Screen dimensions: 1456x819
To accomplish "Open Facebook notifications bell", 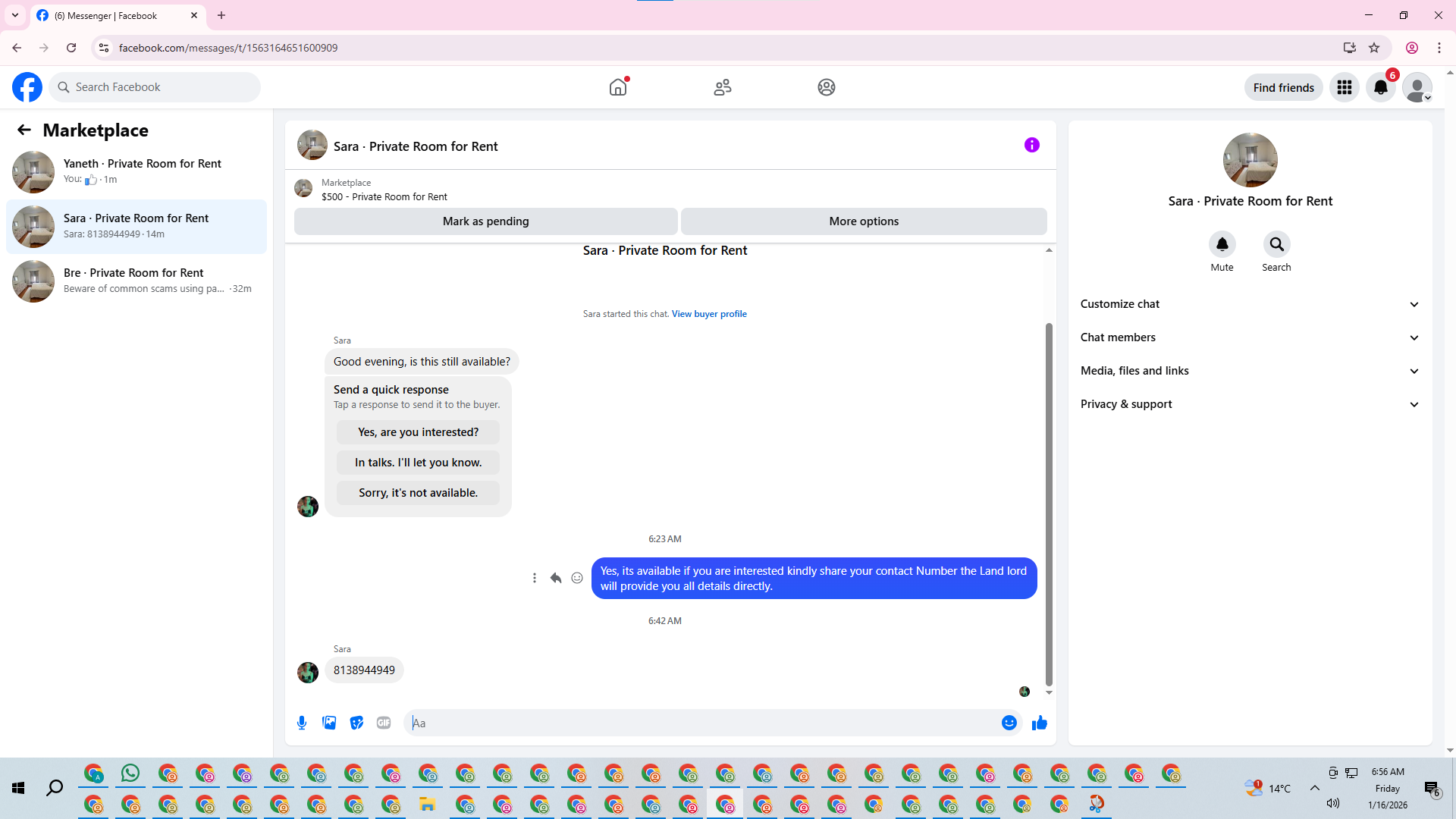I will coord(1380,87).
